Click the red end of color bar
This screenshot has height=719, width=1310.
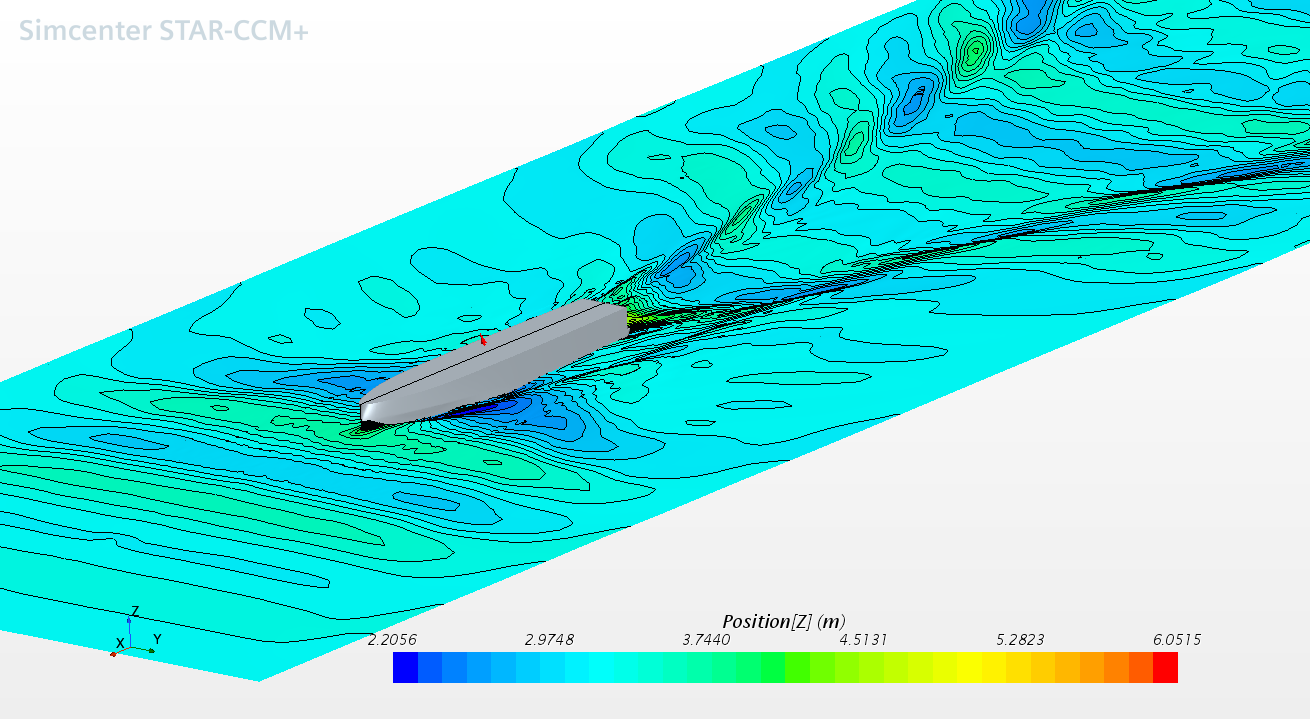click(x=1165, y=667)
